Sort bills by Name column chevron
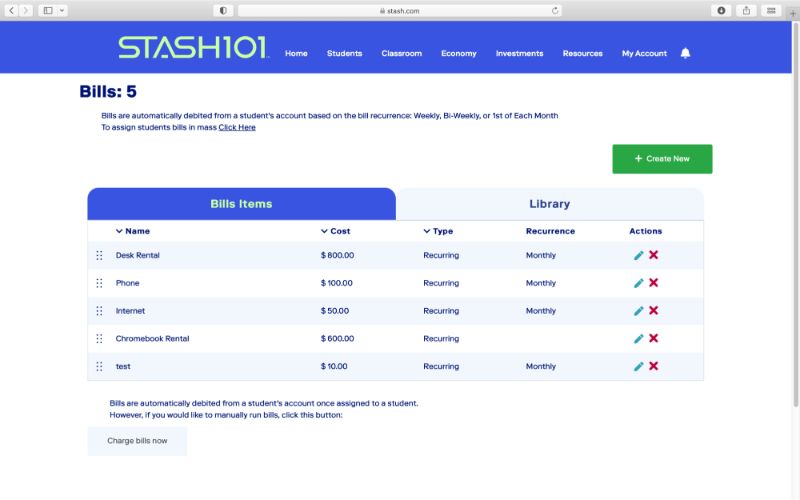Viewport: 800px width, 500px height. click(119, 231)
